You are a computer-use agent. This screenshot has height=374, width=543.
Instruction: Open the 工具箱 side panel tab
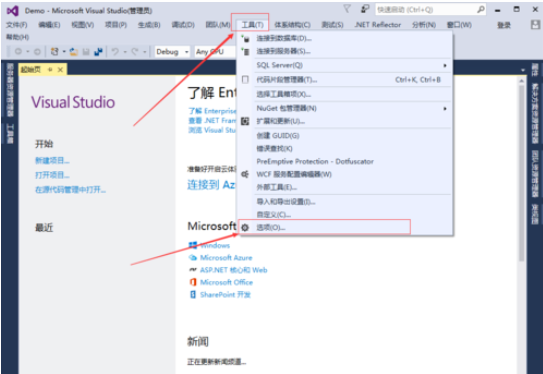10,134
